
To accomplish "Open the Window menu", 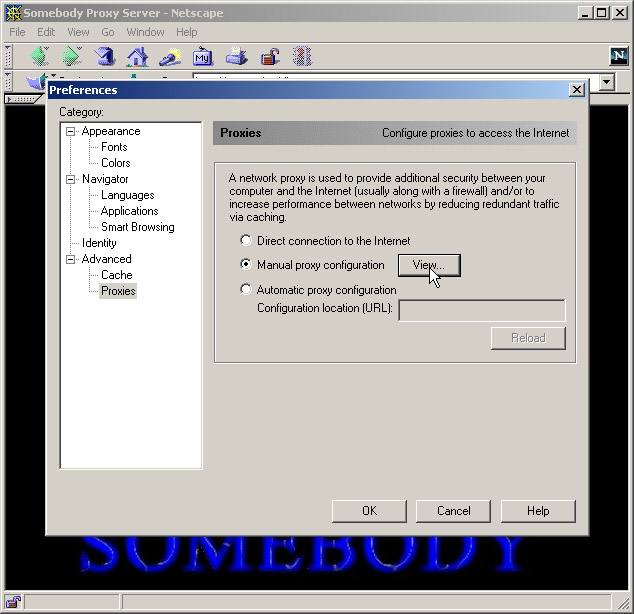I will coord(145,32).
